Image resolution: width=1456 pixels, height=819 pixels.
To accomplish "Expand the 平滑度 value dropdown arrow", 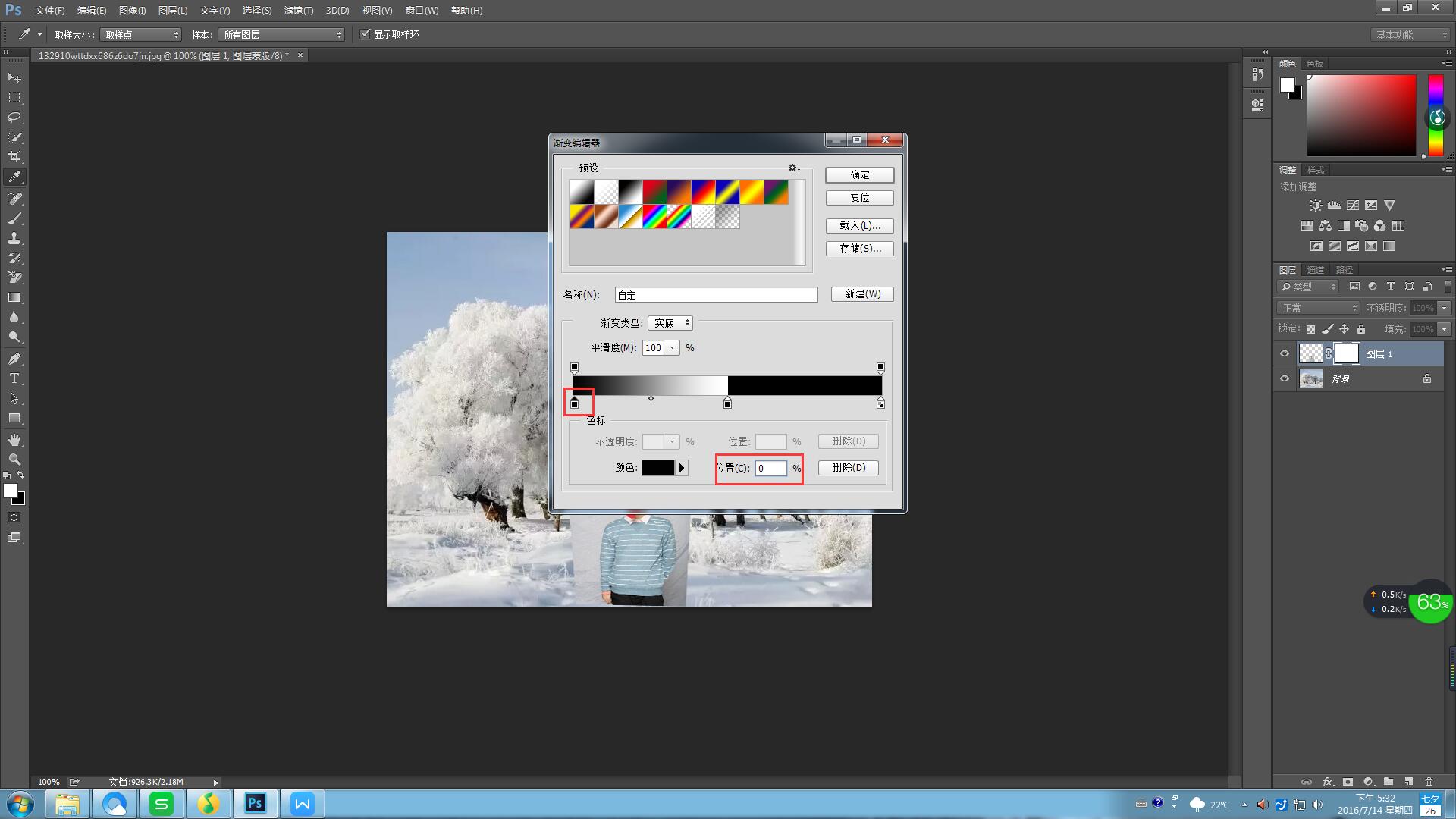I will (x=673, y=347).
